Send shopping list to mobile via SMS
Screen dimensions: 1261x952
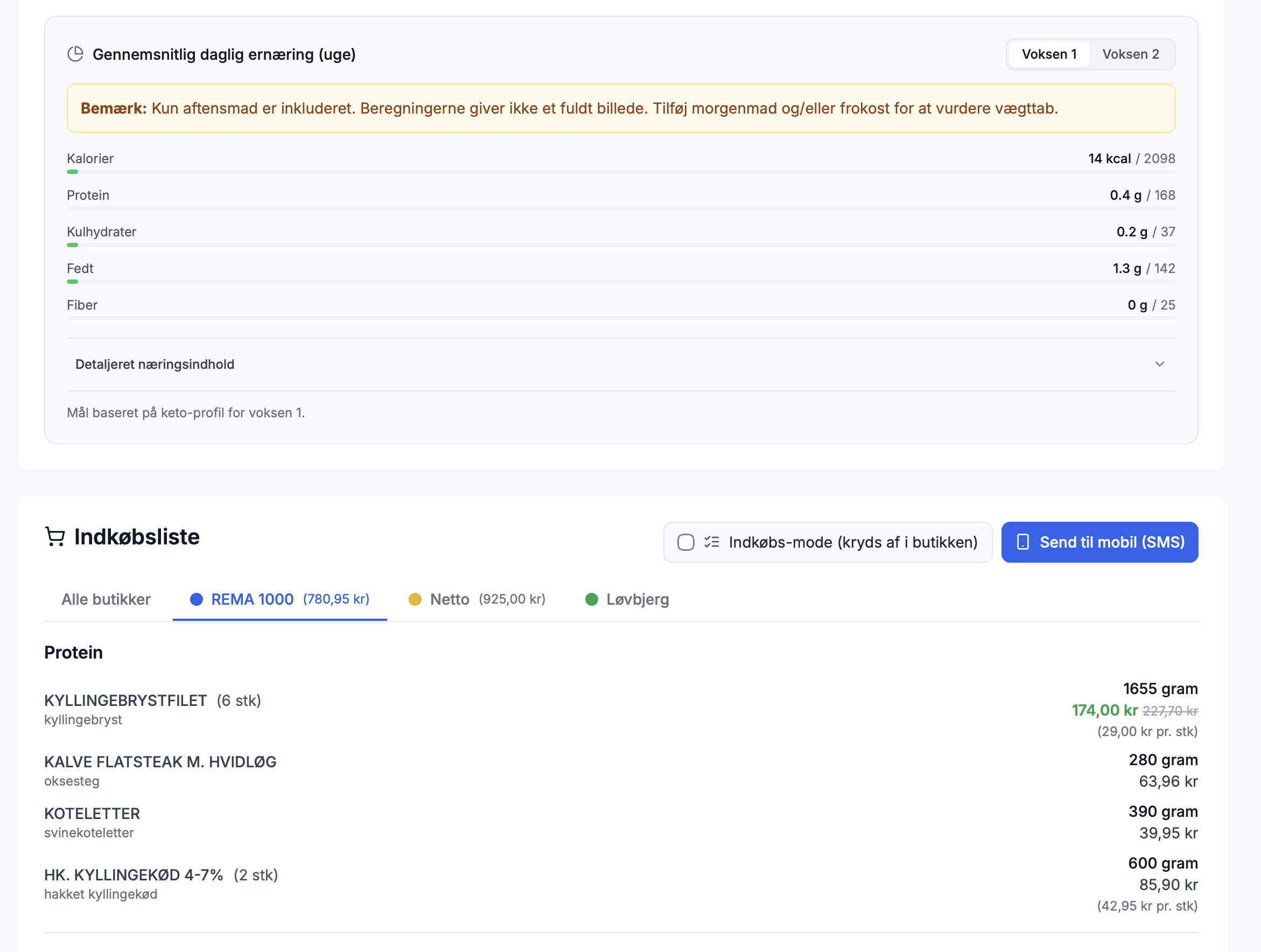point(1099,542)
